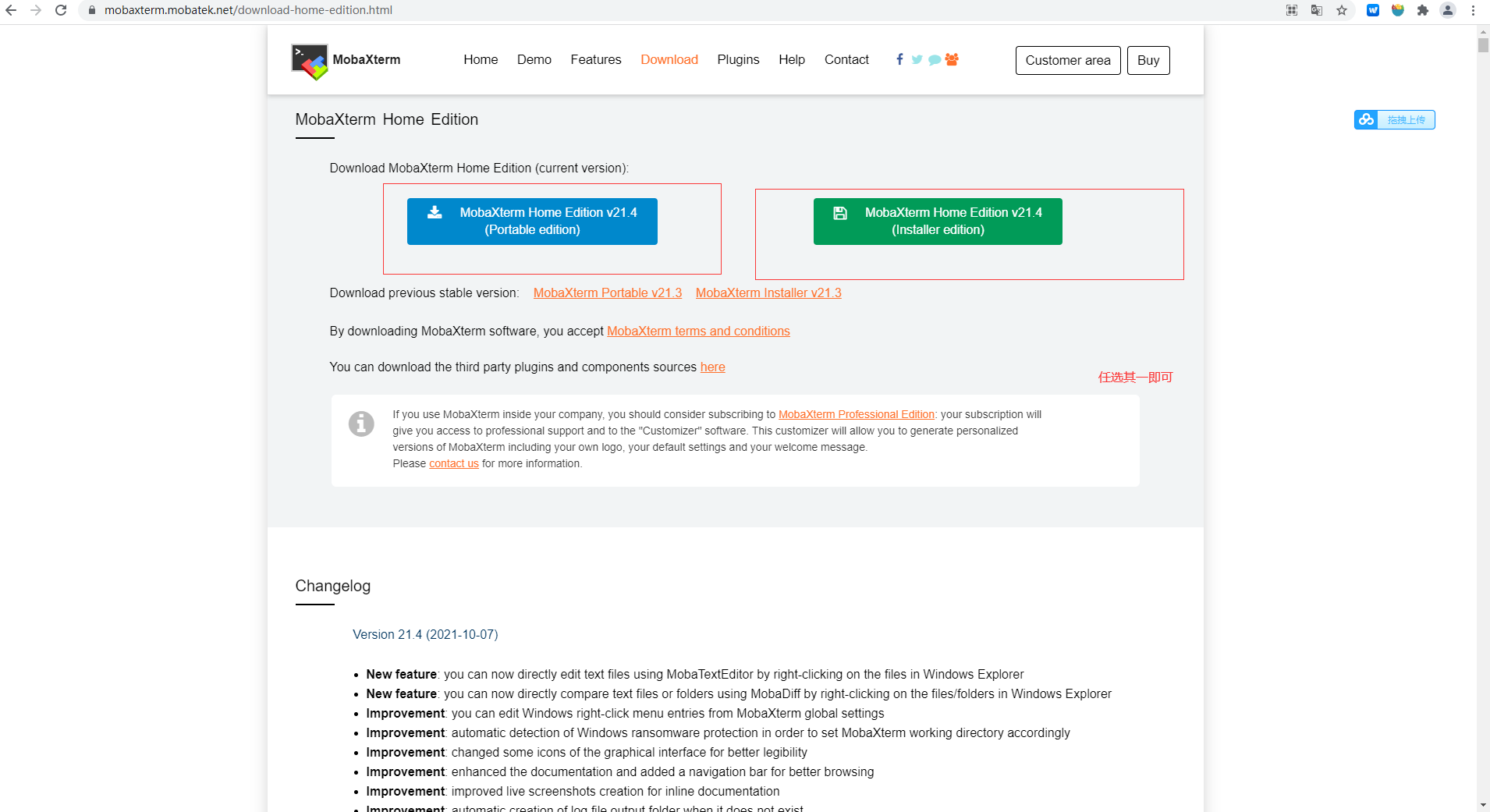Click the community group icon in header
Screen dimensions: 1490x812
pyautogui.click(x=953, y=59)
